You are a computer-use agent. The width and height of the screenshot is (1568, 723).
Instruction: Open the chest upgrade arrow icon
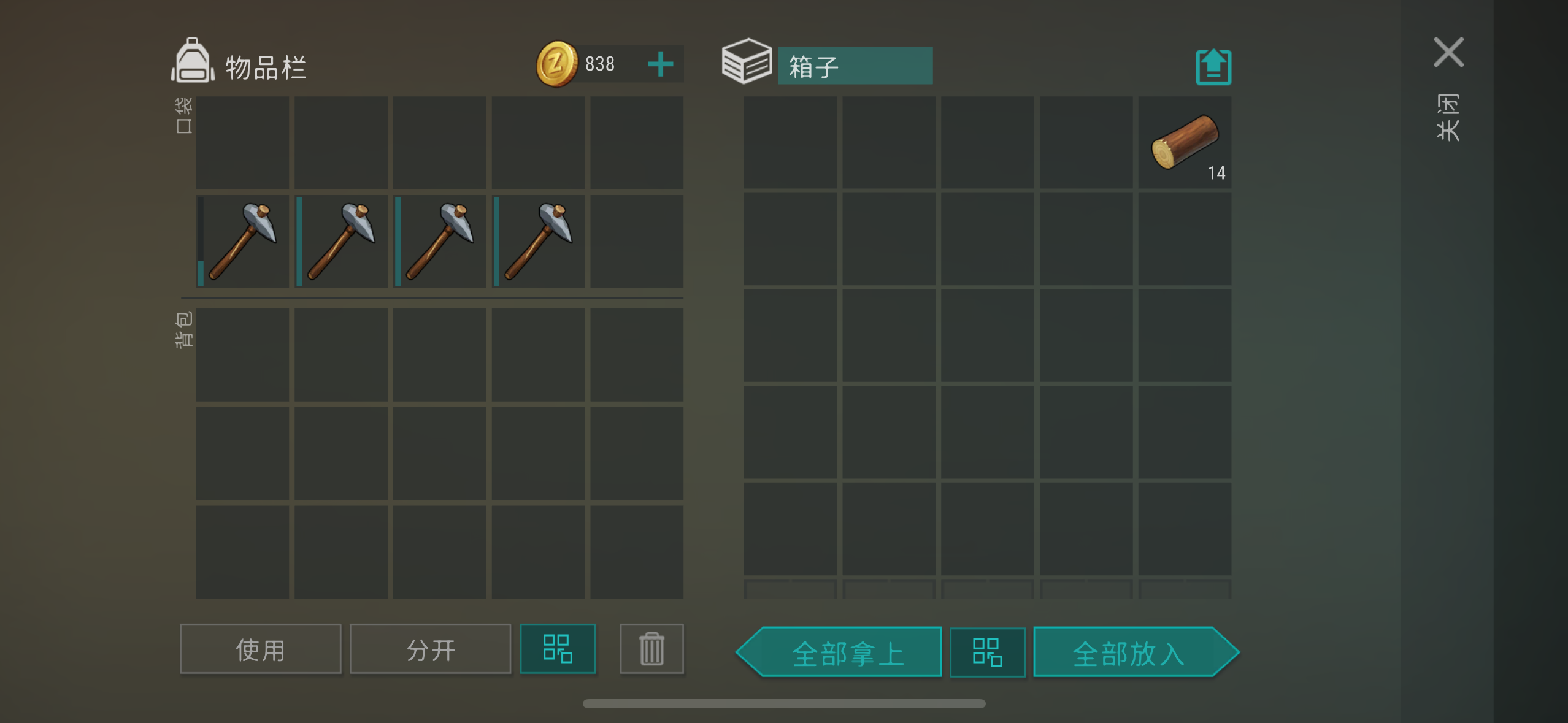click(1213, 67)
